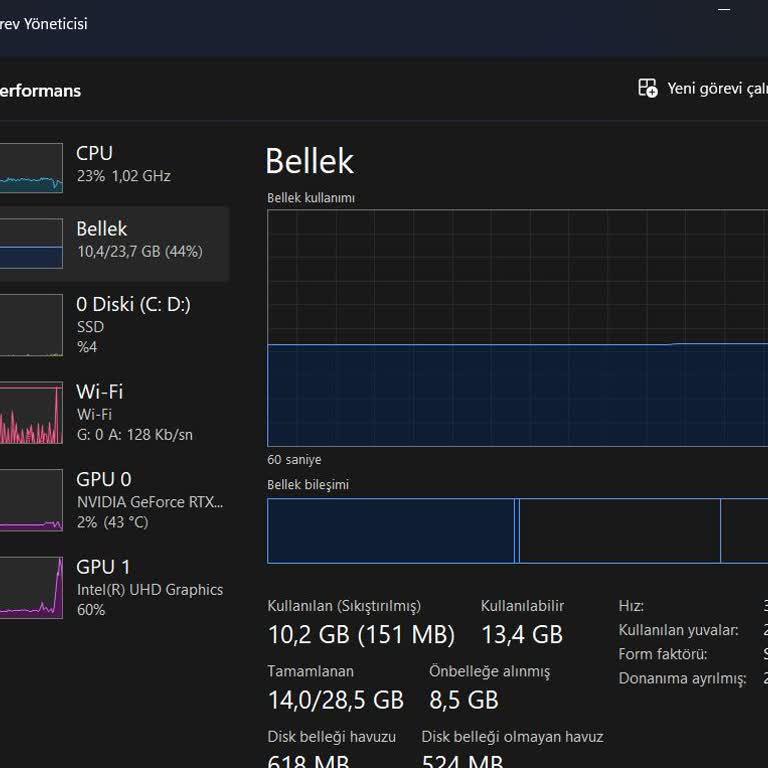
Task: Click the 'Disk belleği olmayan havuz' label
Action: pos(512,737)
